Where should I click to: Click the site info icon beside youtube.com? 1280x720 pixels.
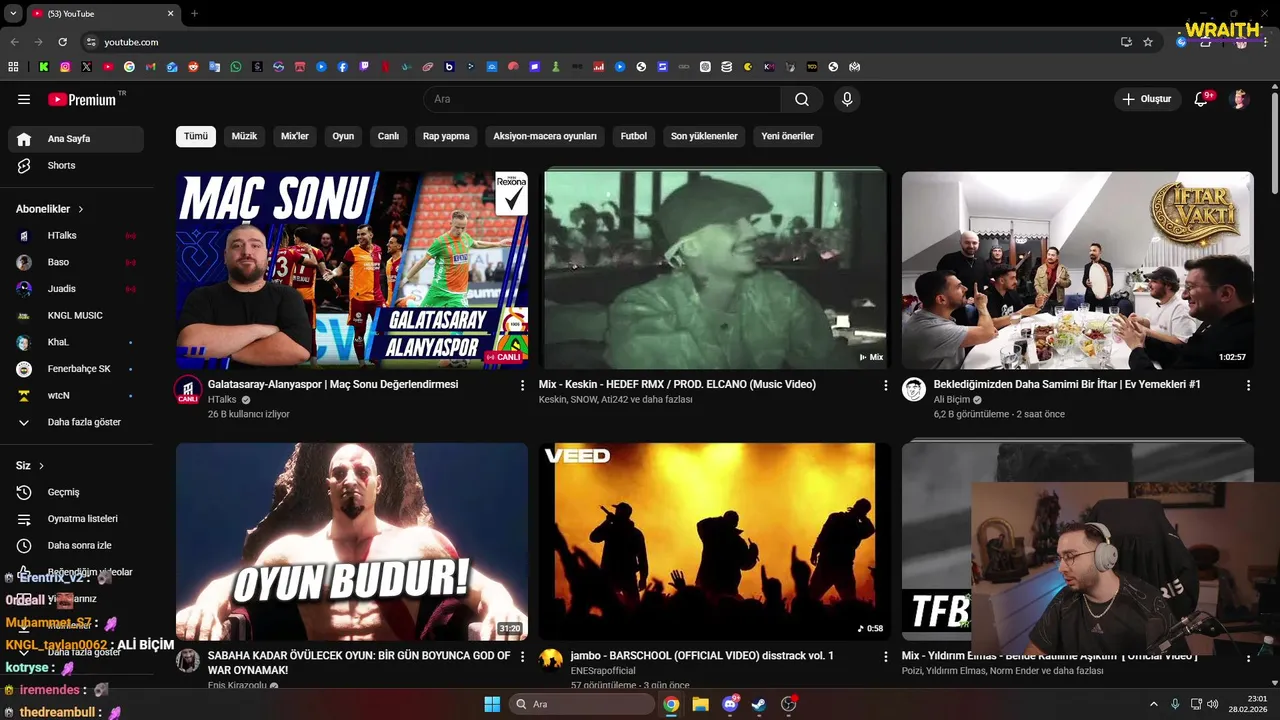click(x=91, y=42)
